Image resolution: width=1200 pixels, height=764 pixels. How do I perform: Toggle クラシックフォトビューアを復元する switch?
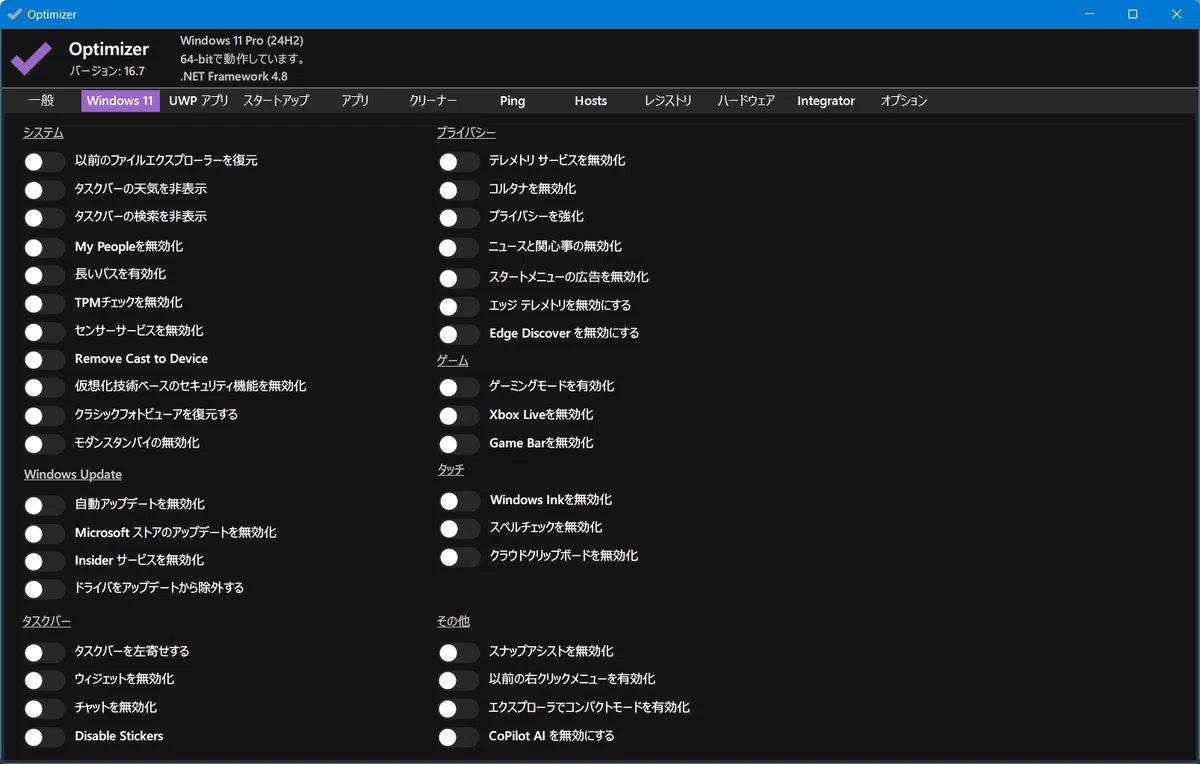pyautogui.click(x=45, y=415)
